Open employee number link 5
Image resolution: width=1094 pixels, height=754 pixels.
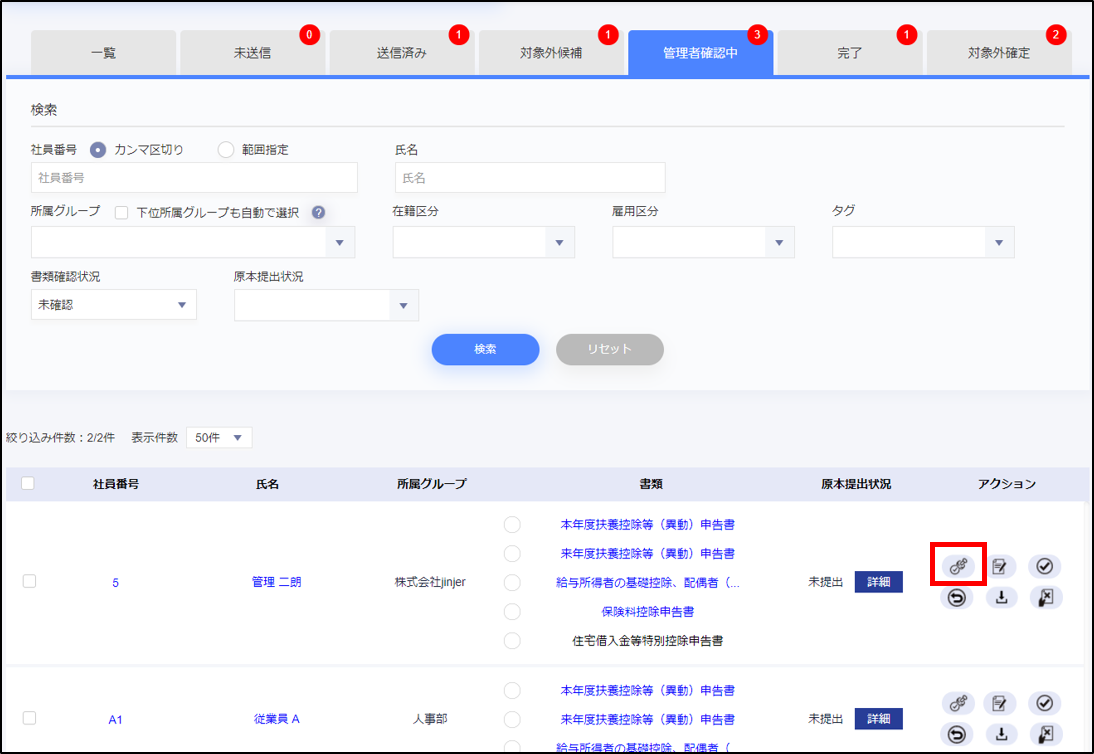[115, 582]
